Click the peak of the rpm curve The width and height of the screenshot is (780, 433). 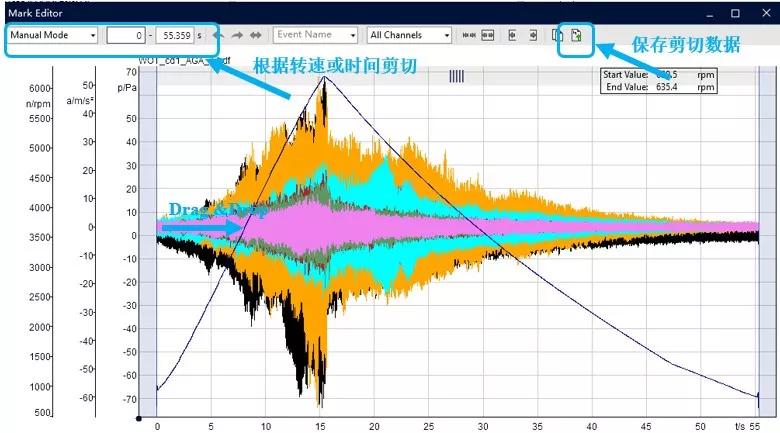point(323,77)
